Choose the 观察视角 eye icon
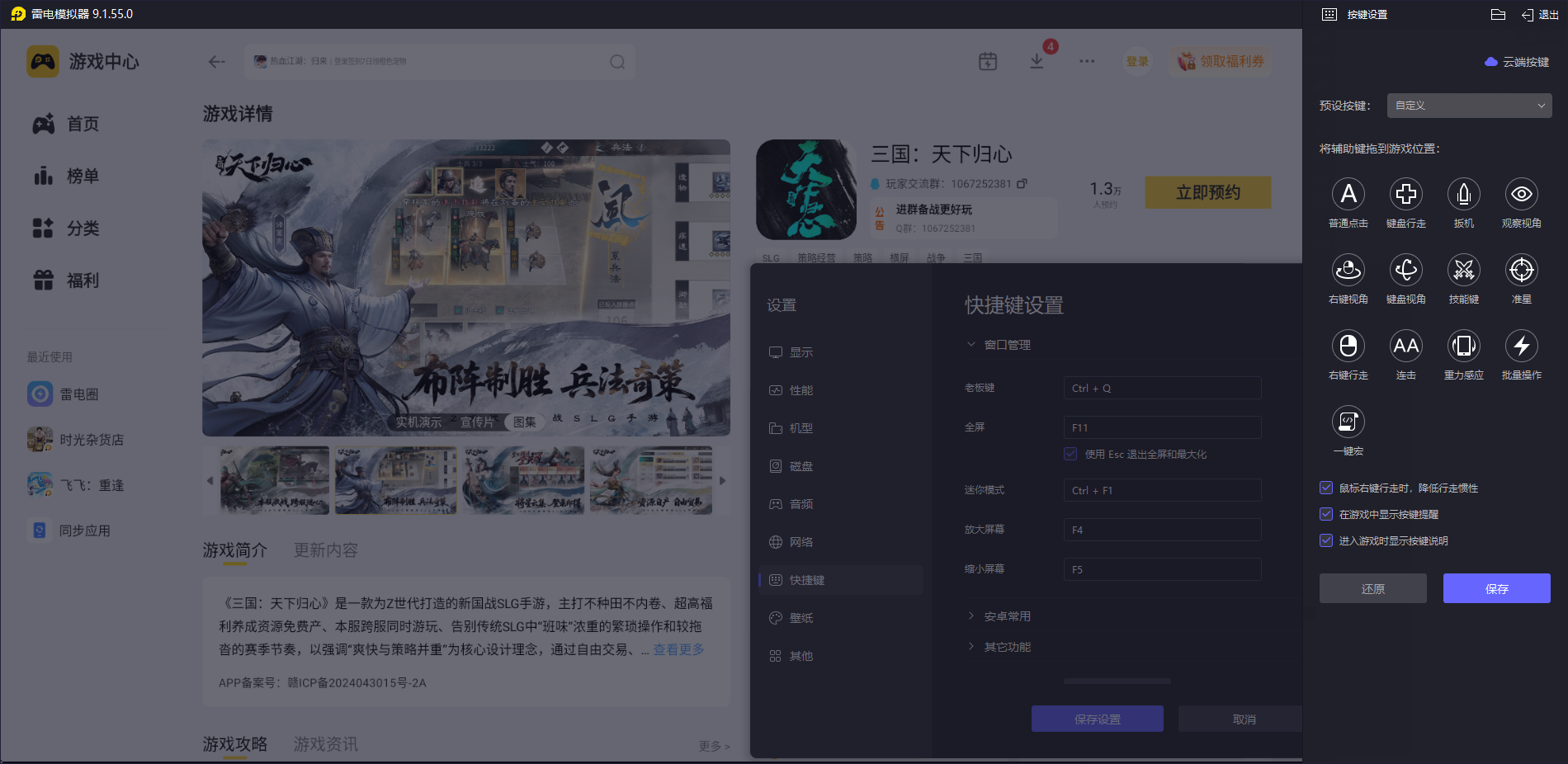 (1521, 195)
